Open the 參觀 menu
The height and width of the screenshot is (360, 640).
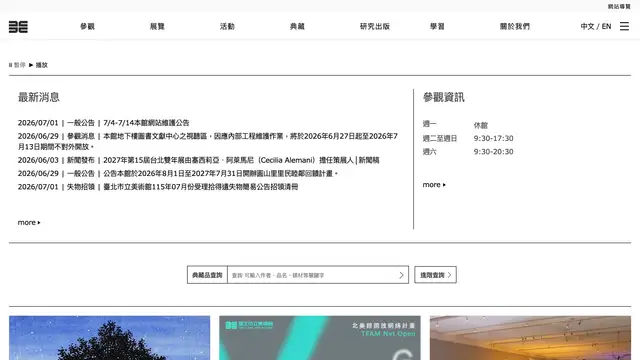(87, 26)
